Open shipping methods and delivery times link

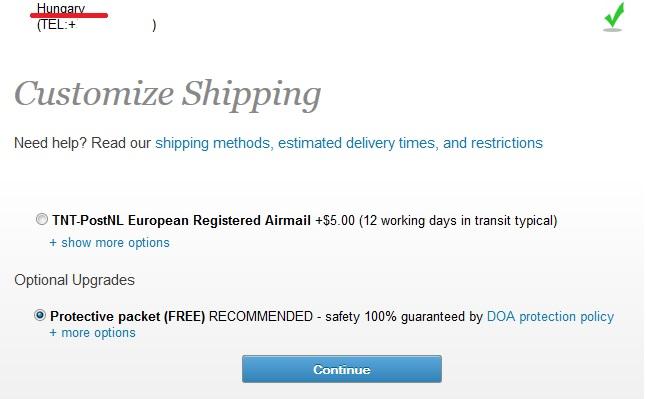(x=349, y=143)
